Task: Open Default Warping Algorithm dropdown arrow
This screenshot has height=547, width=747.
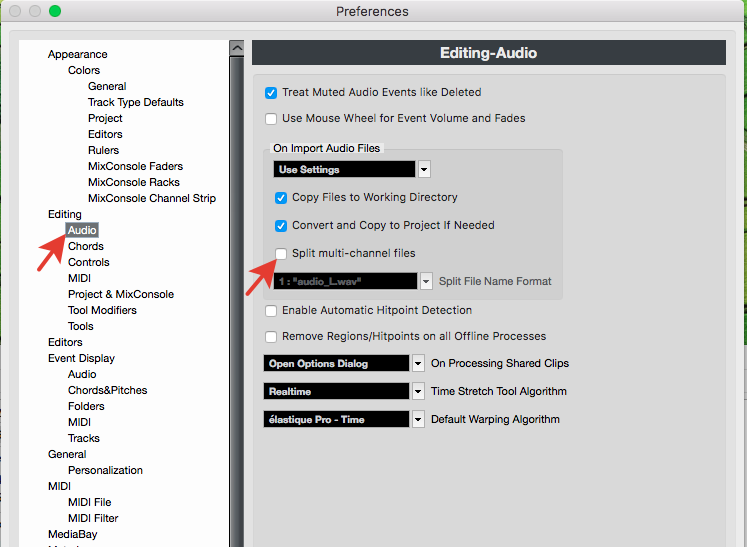Action: pyautogui.click(x=418, y=420)
